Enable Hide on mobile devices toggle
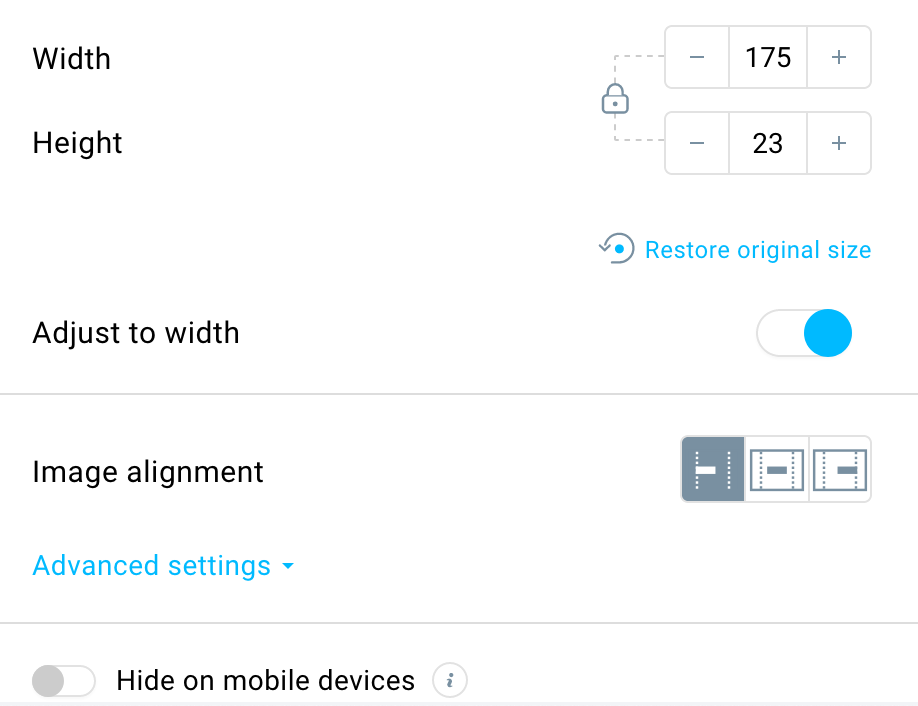918x706 pixels. point(63,681)
